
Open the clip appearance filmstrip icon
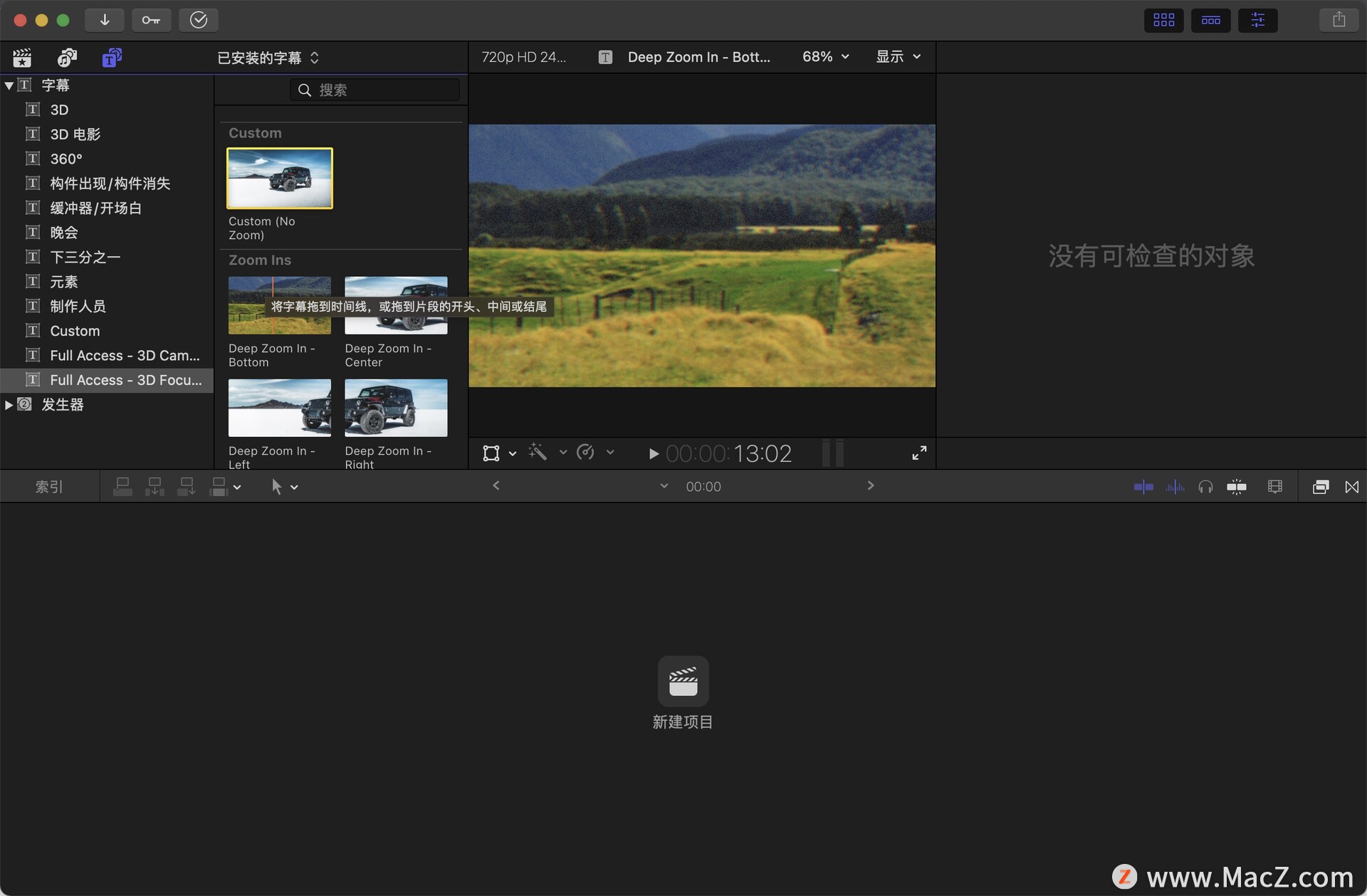pyautogui.click(x=1274, y=487)
